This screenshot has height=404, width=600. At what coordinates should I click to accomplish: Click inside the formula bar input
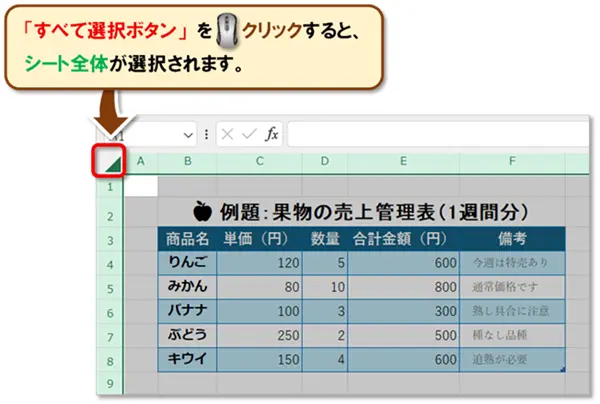click(438, 134)
